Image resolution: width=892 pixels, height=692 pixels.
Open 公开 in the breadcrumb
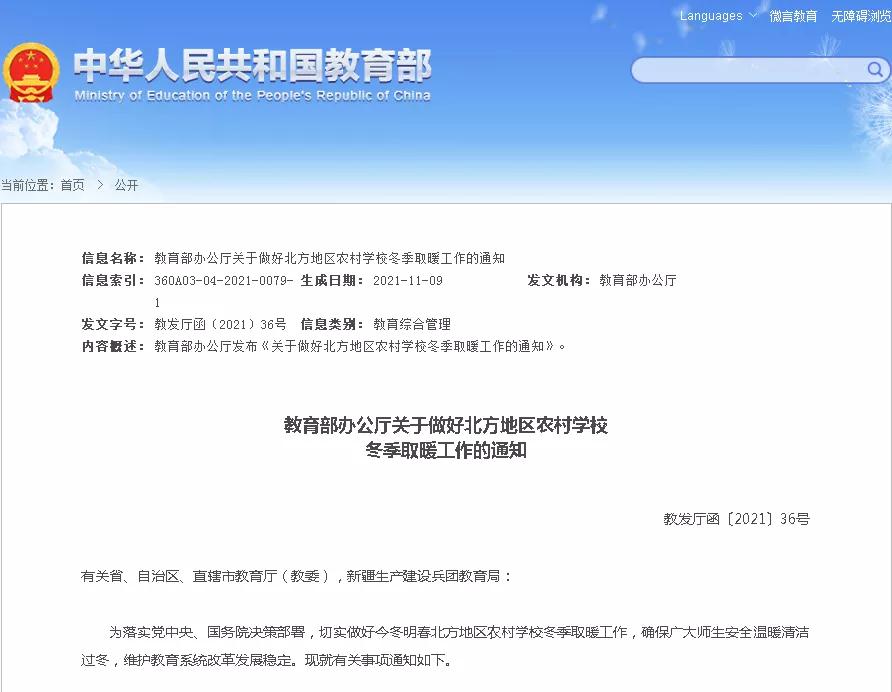126,185
